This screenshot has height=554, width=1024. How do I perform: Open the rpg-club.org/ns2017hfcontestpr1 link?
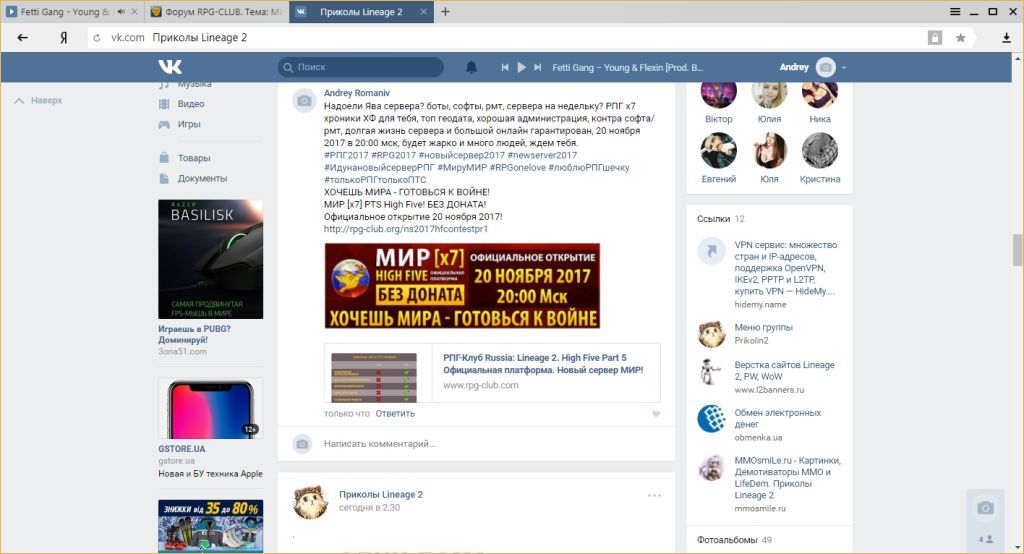[x=406, y=229]
